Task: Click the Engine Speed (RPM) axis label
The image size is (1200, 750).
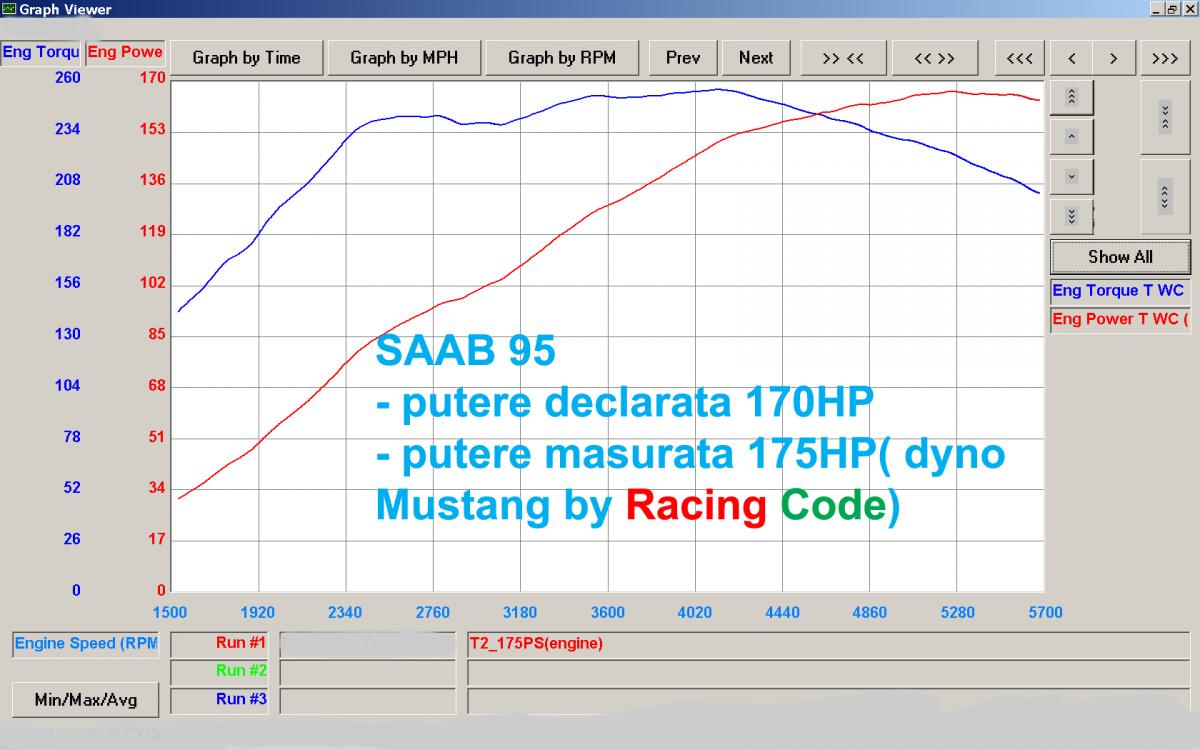Action: point(85,644)
